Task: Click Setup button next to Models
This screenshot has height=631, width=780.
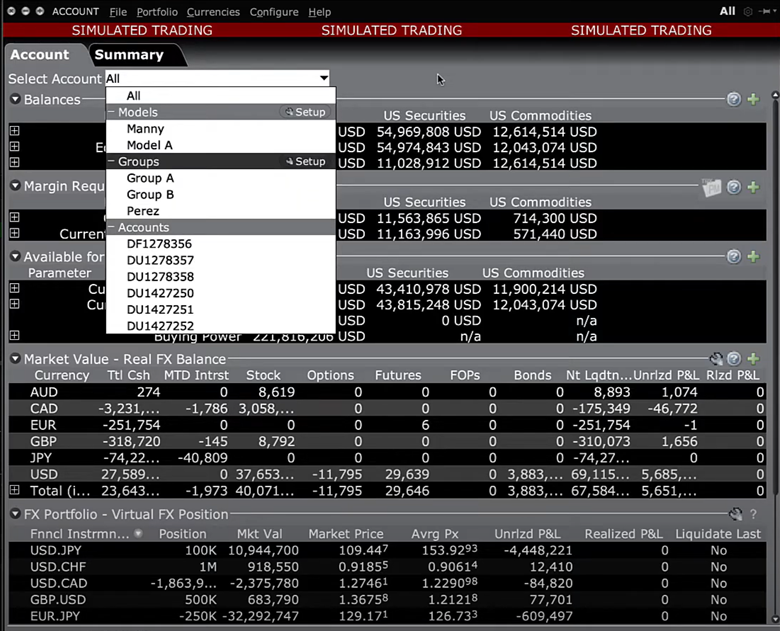Action: [x=305, y=112]
